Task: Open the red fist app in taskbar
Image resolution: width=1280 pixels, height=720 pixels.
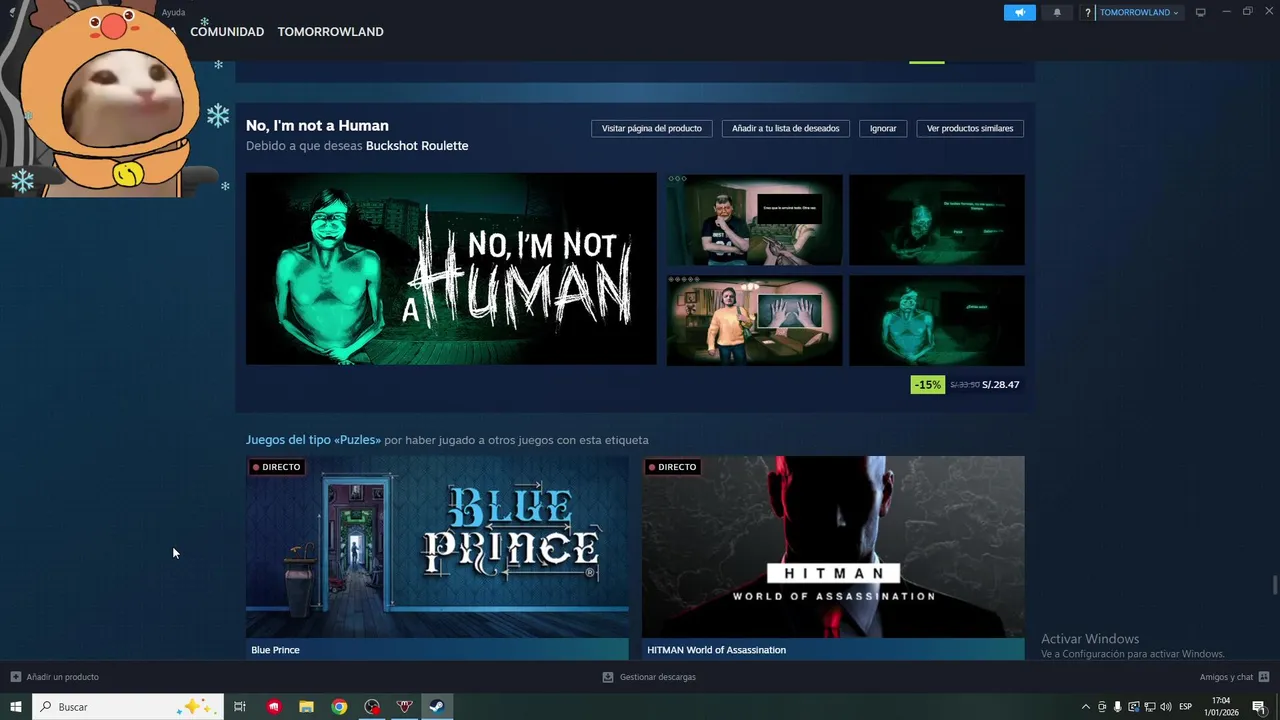Action: coord(274,707)
